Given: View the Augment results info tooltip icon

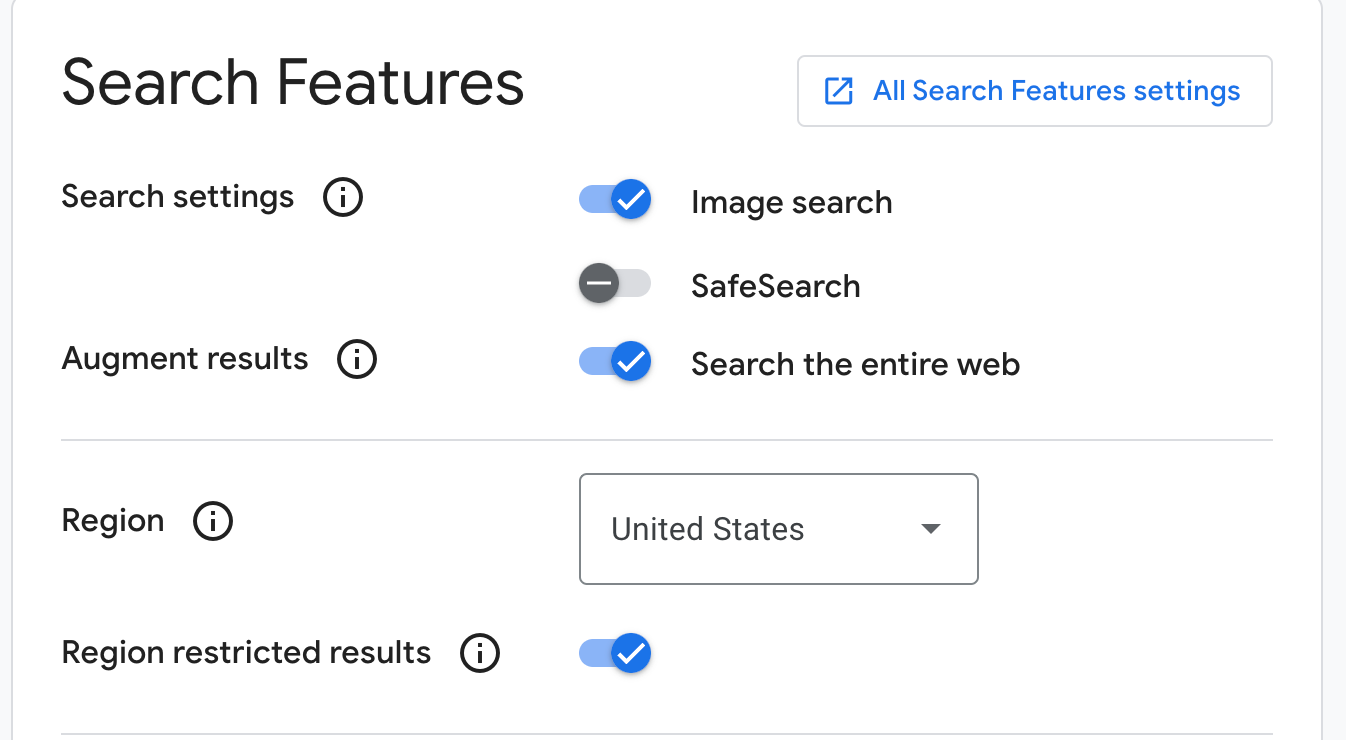Looking at the screenshot, I should 357,359.
